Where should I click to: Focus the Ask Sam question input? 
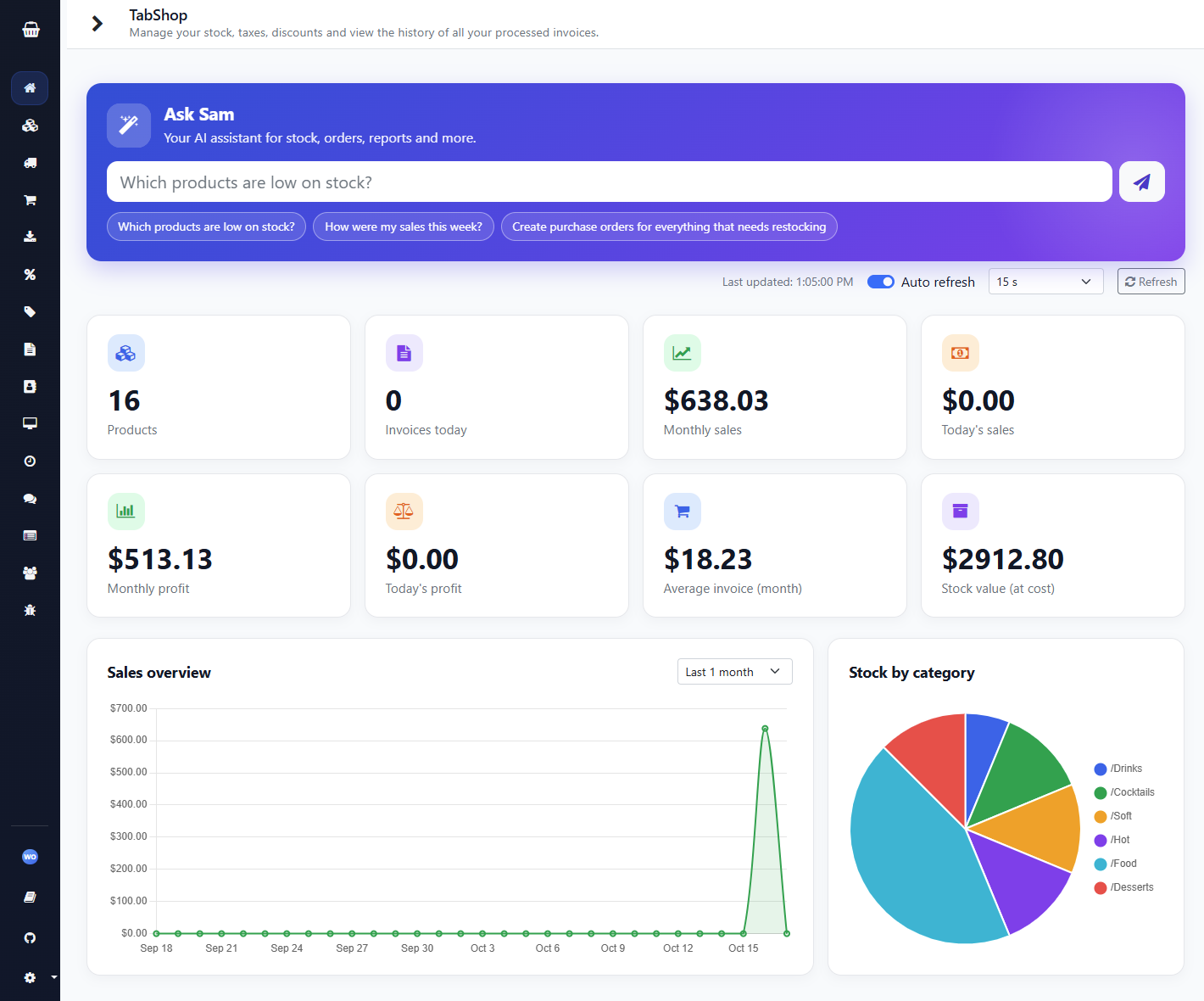tap(609, 182)
